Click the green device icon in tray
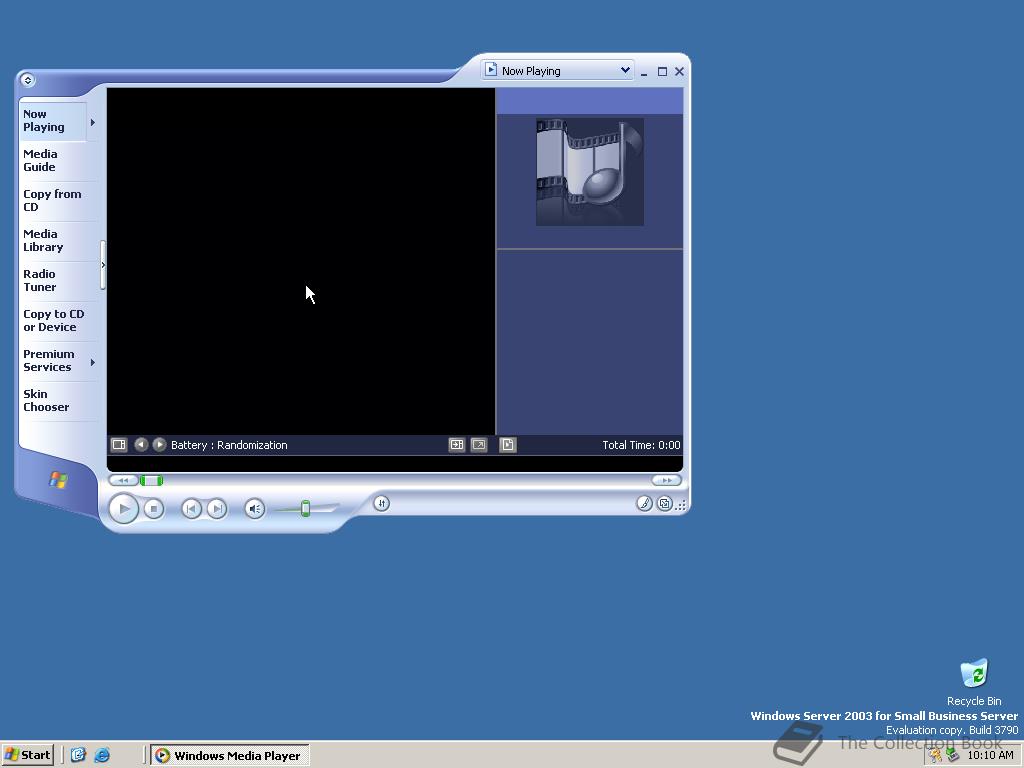The image size is (1024, 768). (x=952, y=756)
